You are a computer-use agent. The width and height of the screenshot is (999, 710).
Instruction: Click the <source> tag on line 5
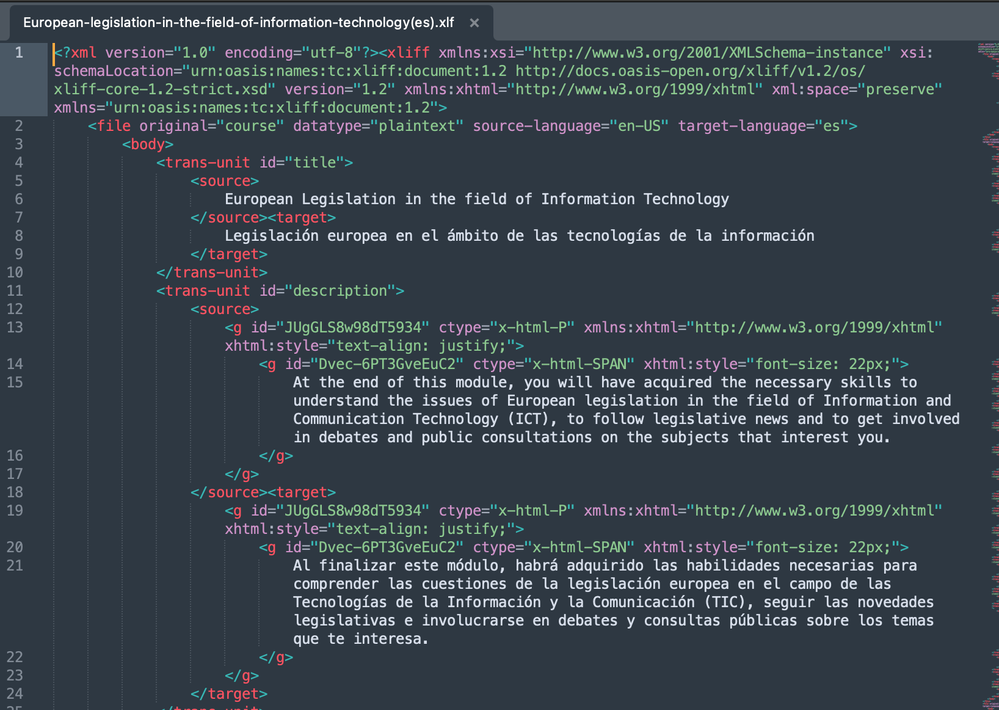tap(224, 181)
